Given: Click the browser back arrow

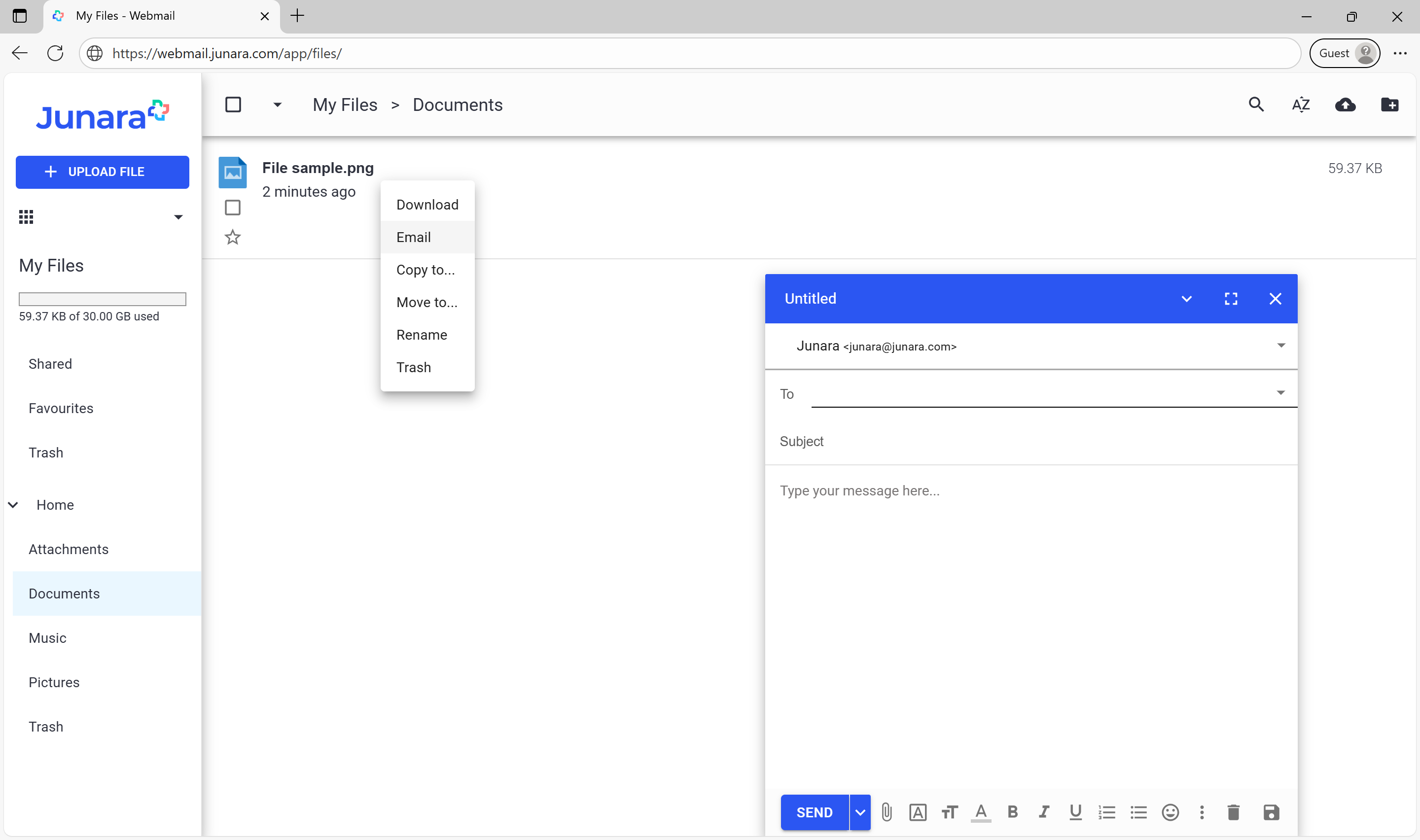Looking at the screenshot, I should click(x=20, y=53).
